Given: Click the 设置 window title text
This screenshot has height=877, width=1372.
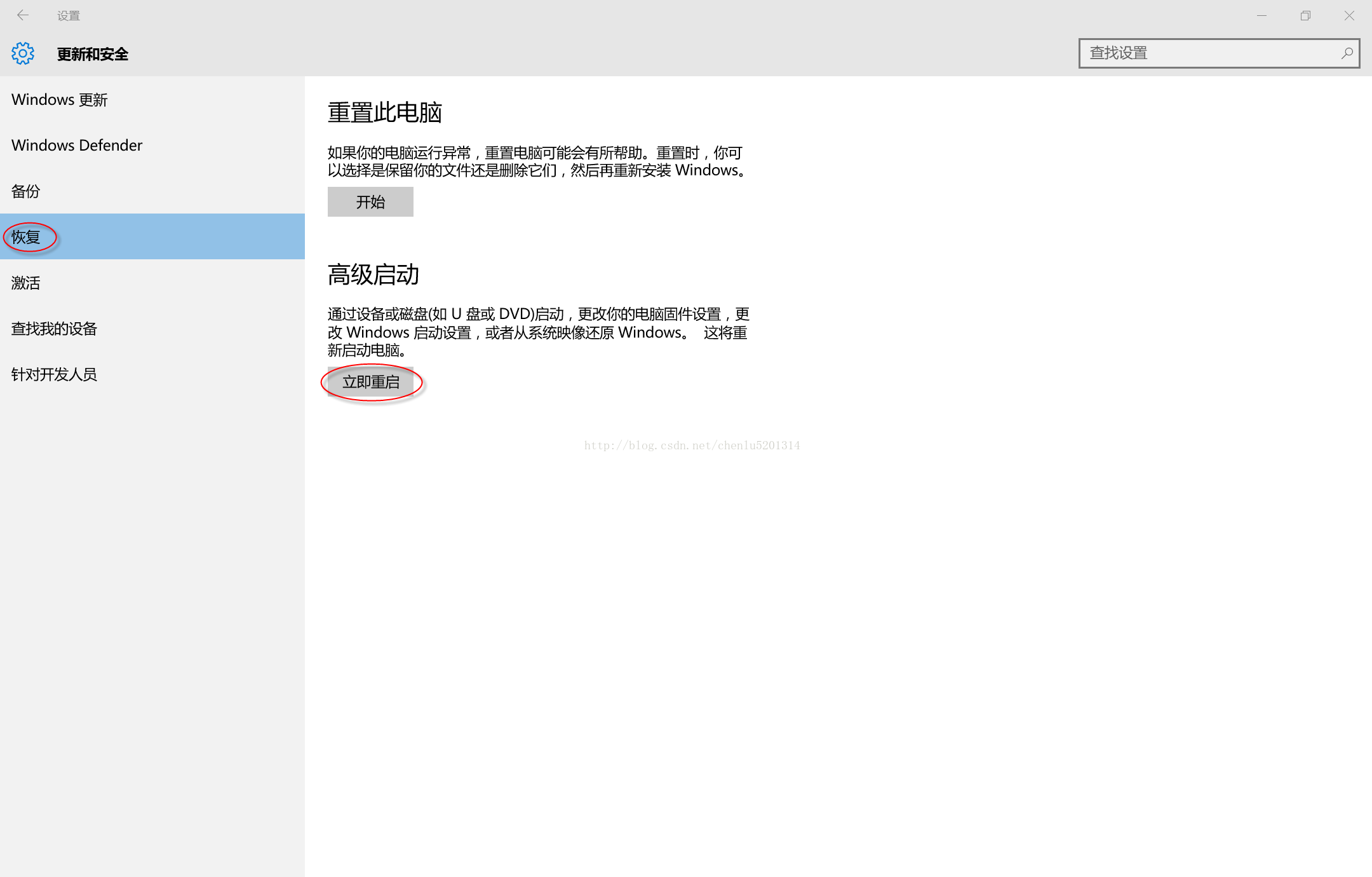Looking at the screenshot, I should (69, 16).
